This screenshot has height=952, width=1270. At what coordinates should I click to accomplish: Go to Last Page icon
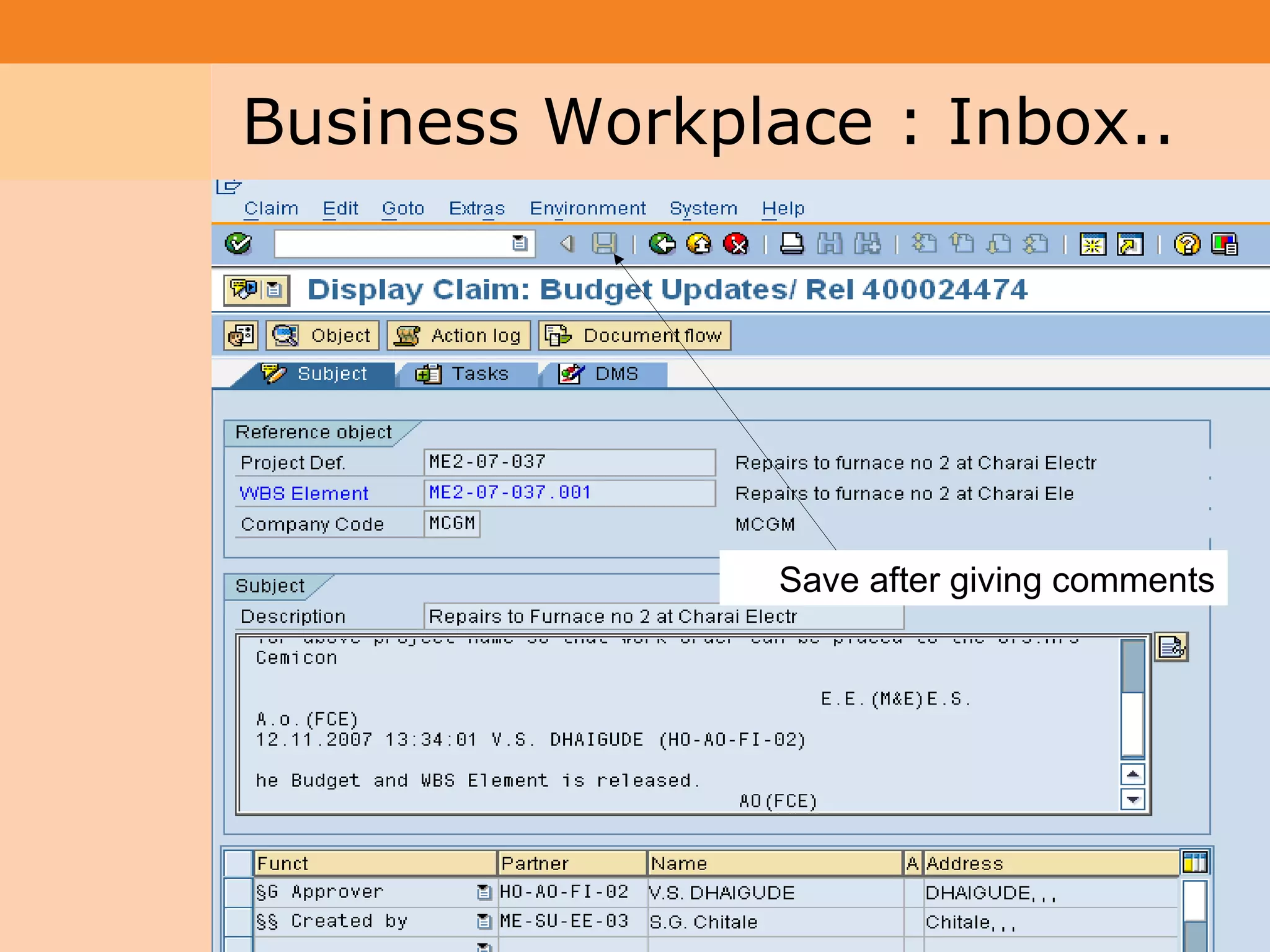coord(1036,244)
